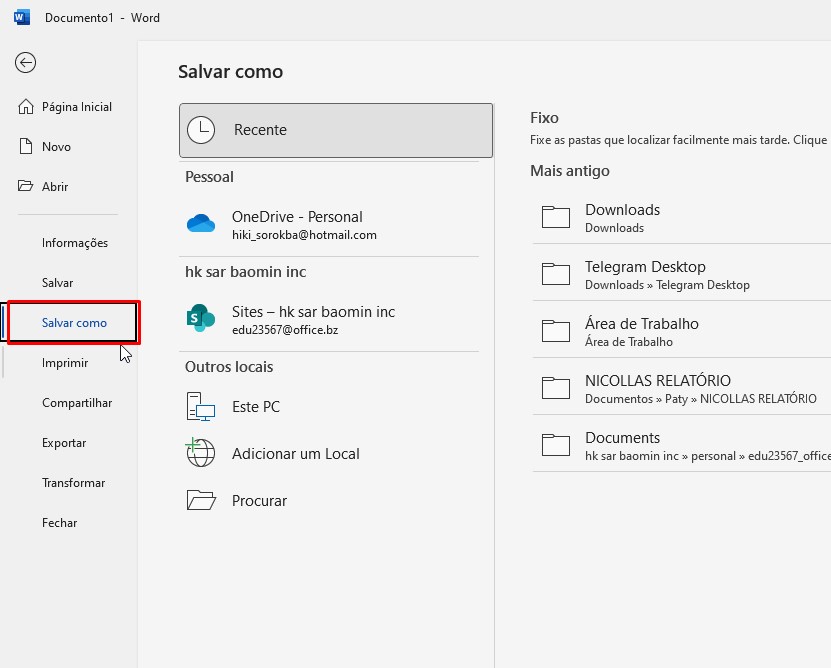Open the Imprimir option
Image resolution: width=831 pixels, height=668 pixels.
69,363
